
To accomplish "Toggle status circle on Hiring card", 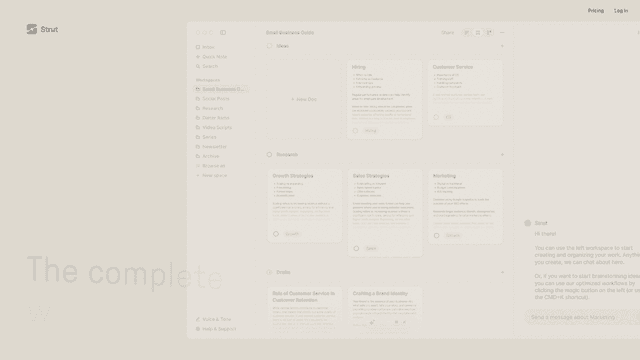I will (x=356, y=131).
